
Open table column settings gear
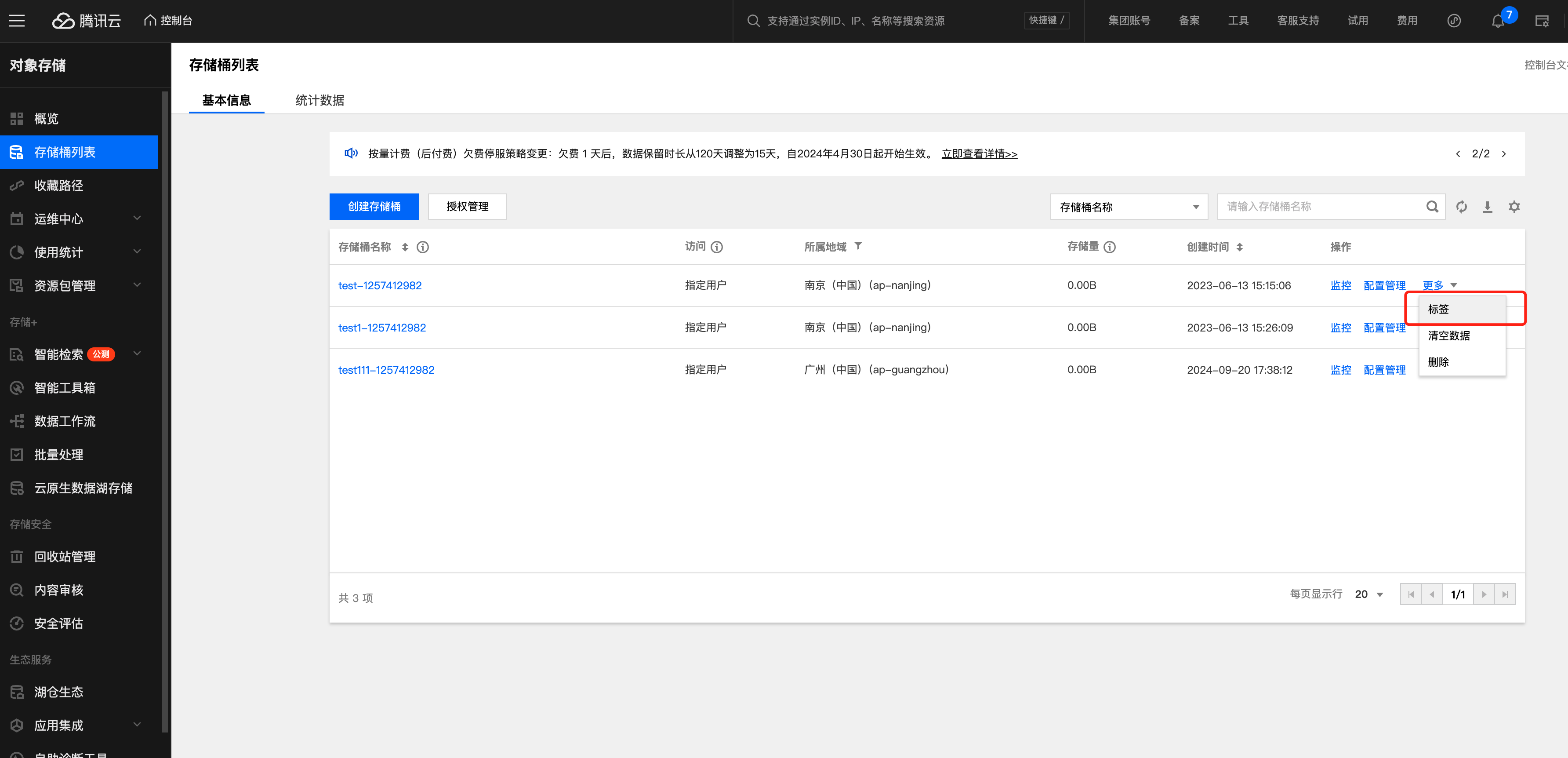1514,207
